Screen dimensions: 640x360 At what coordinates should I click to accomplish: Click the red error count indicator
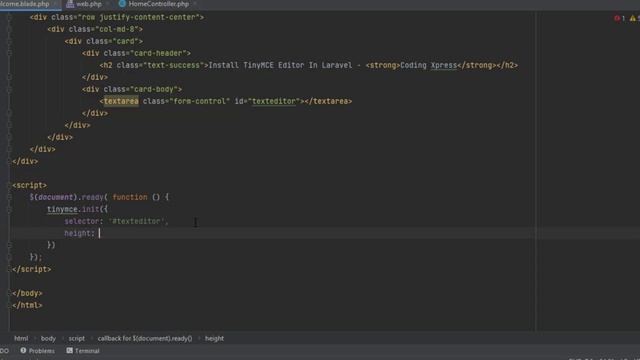point(619,18)
